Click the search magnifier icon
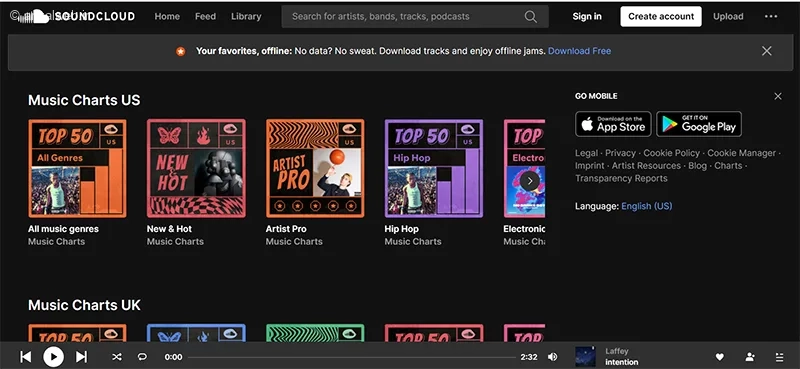 click(531, 16)
